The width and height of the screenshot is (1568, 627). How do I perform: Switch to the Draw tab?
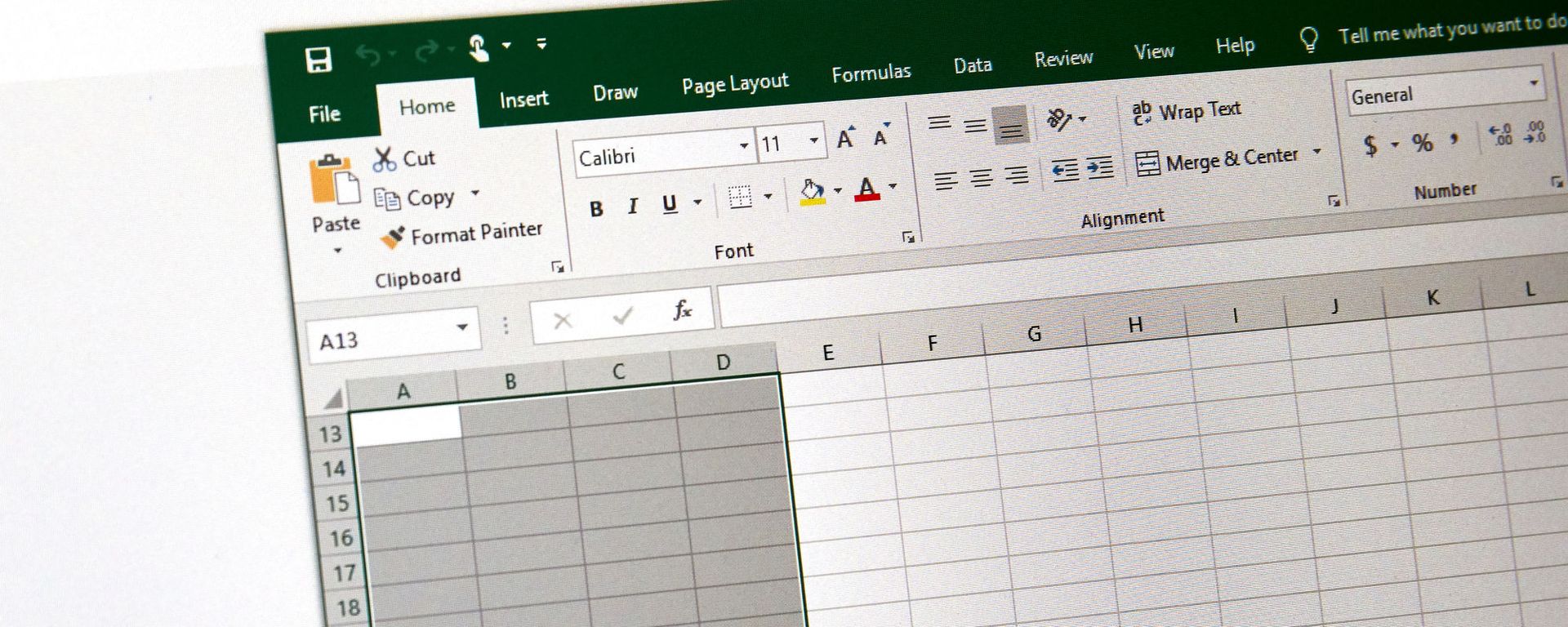point(615,92)
